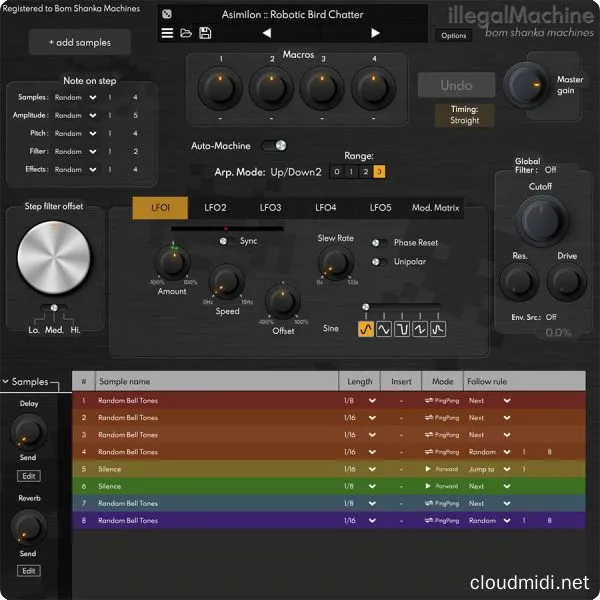
Task: Toggle the Auto-Machine switch
Action: pos(274,145)
